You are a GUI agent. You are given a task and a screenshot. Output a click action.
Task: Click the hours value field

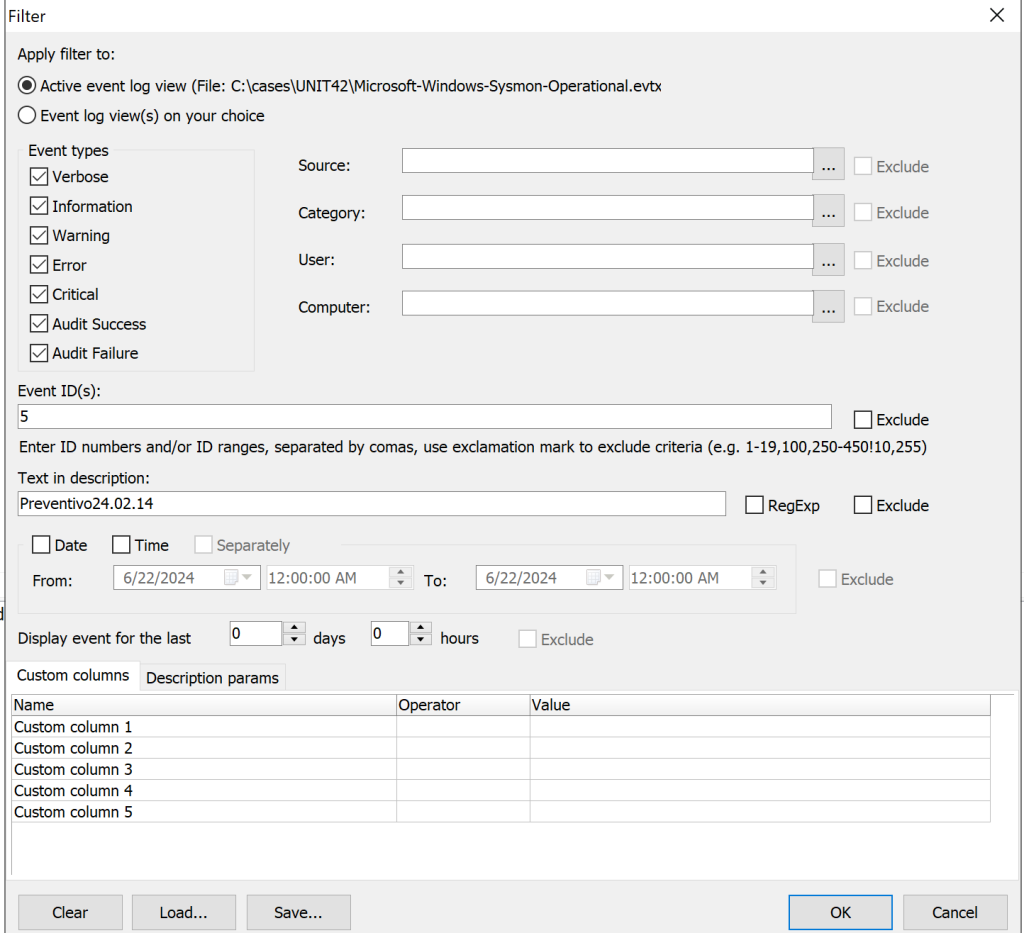point(390,633)
